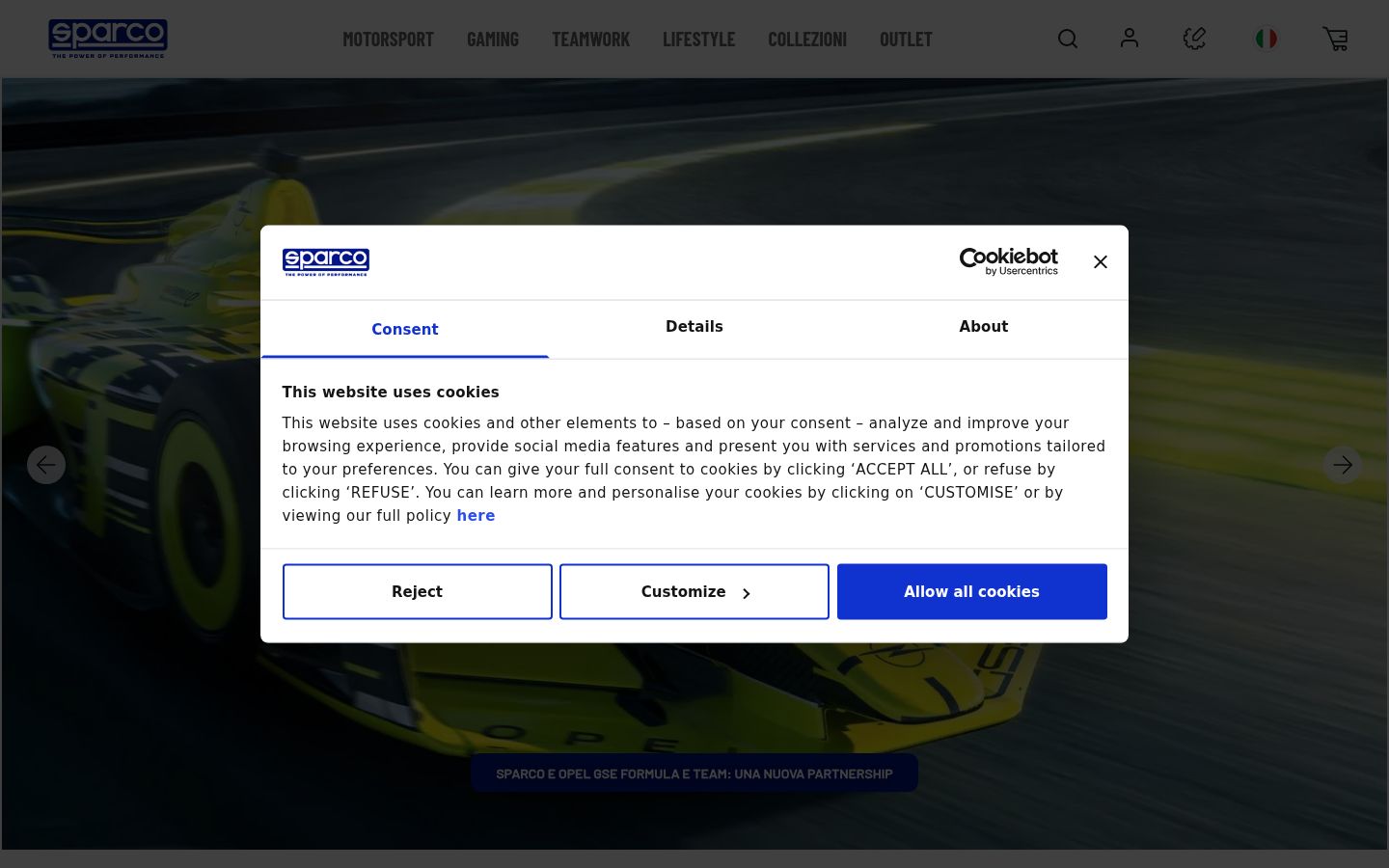Open the Customize cookie options
The width and height of the screenshot is (1389, 868).
tap(694, 592)
